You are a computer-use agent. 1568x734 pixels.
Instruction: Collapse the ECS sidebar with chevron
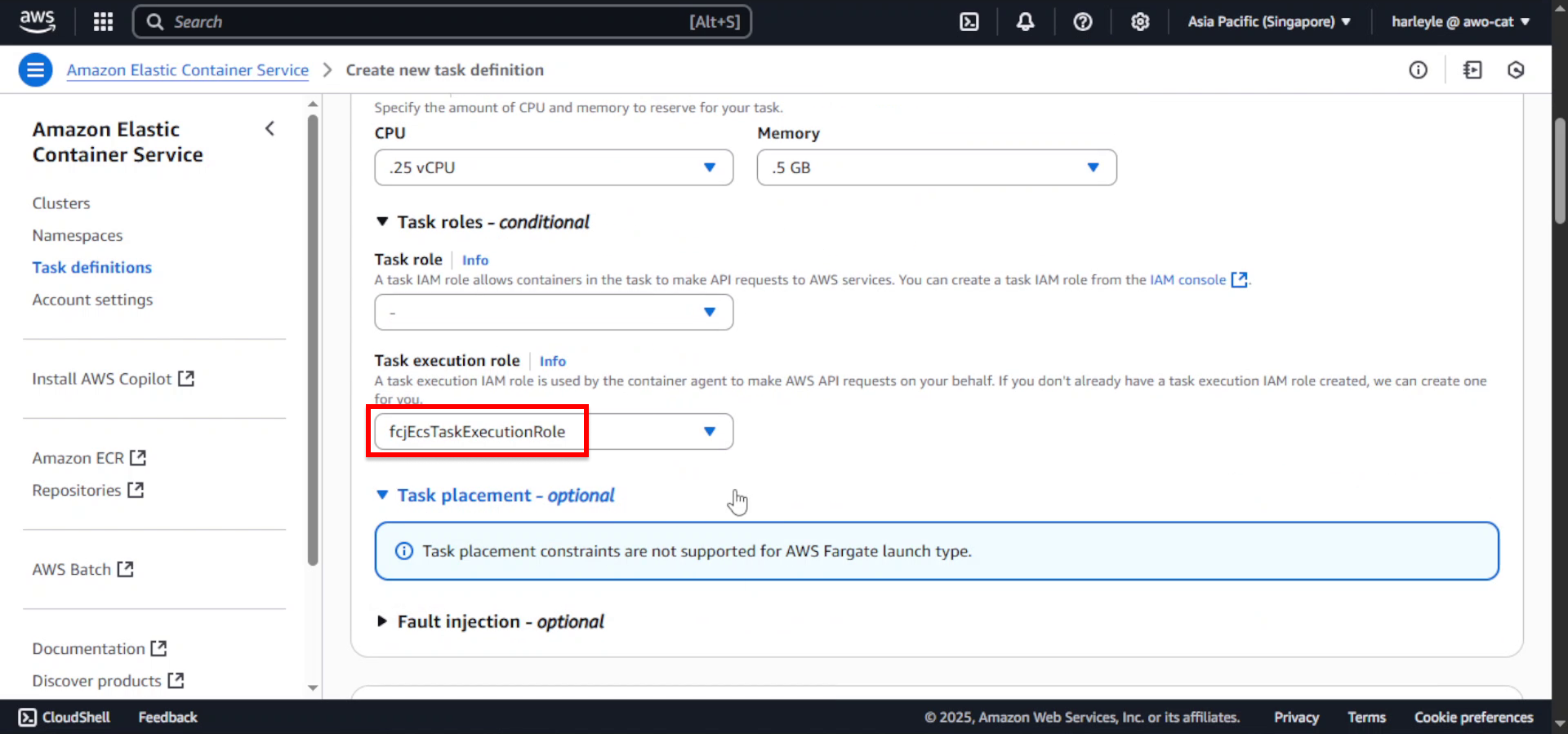[269, 129]
